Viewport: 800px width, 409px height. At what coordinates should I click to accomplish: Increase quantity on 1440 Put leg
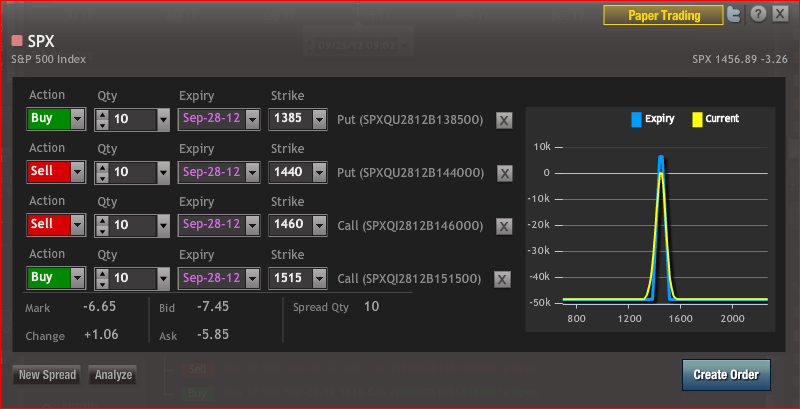(103, 168)
